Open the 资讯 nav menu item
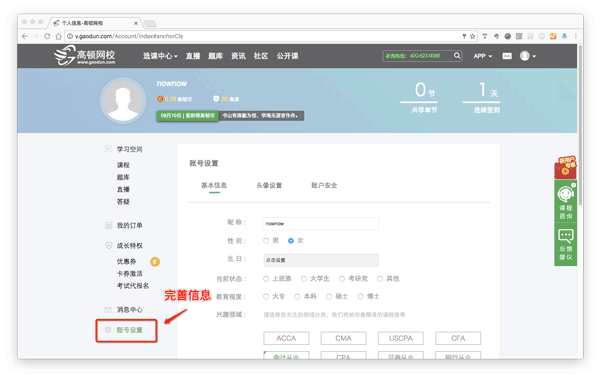The width and height of the screenshot is (600, 379). point(238,56)
